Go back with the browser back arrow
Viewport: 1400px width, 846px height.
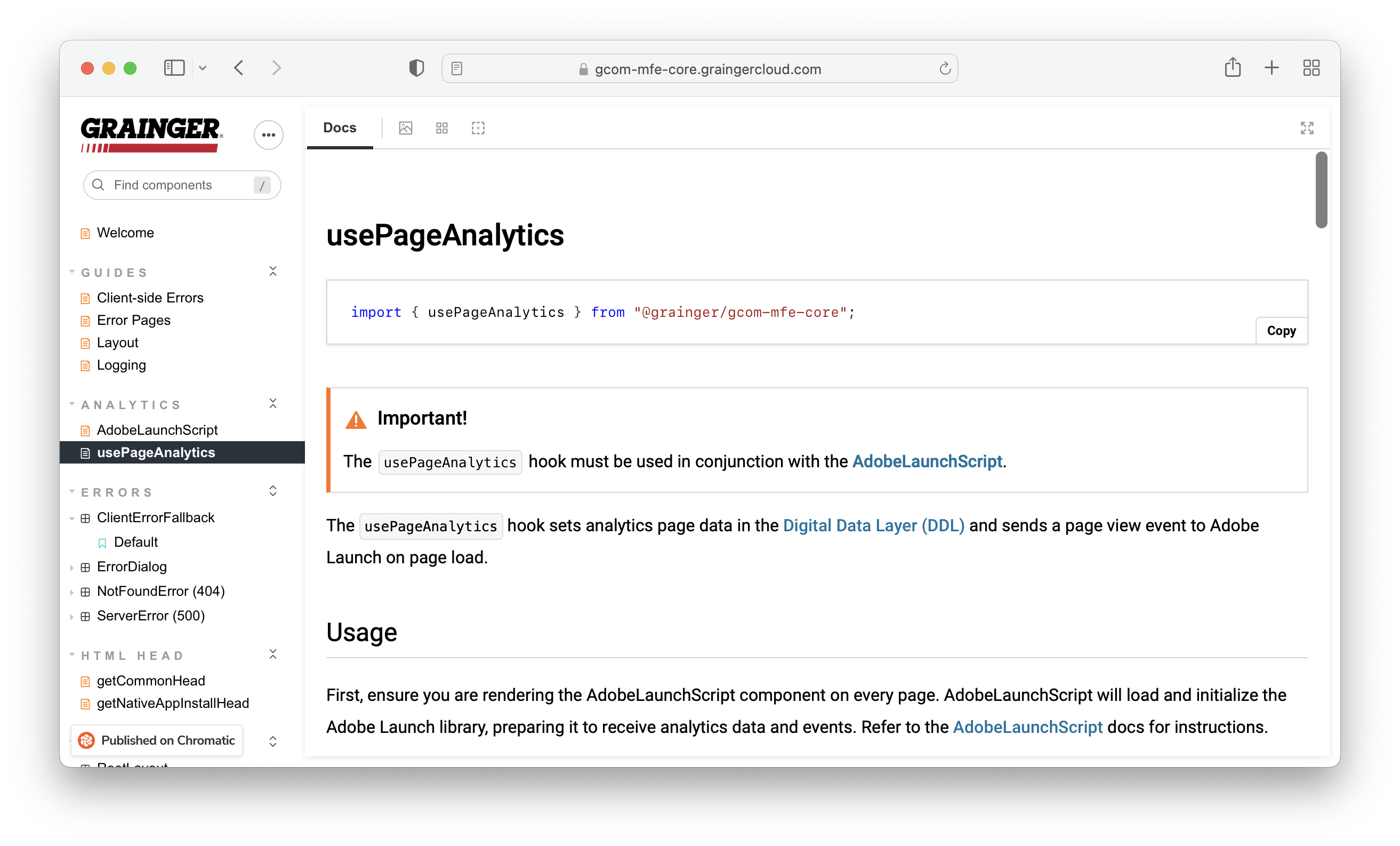[x=239, y=68]
